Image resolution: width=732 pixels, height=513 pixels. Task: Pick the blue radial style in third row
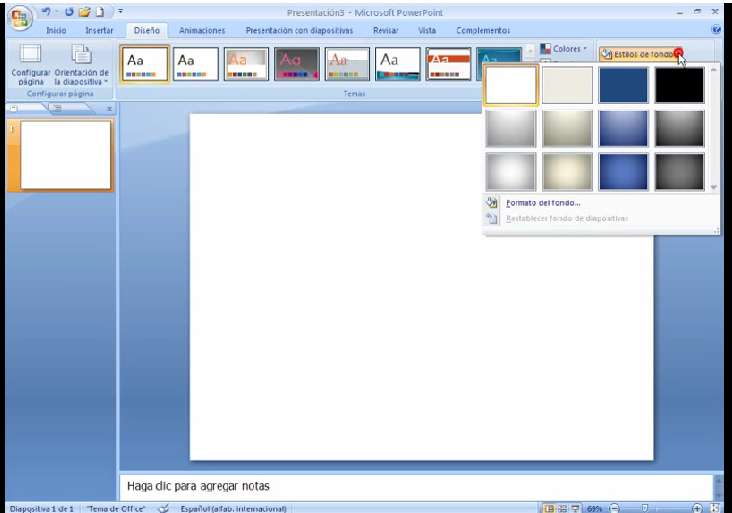click(x=624, y=172)
